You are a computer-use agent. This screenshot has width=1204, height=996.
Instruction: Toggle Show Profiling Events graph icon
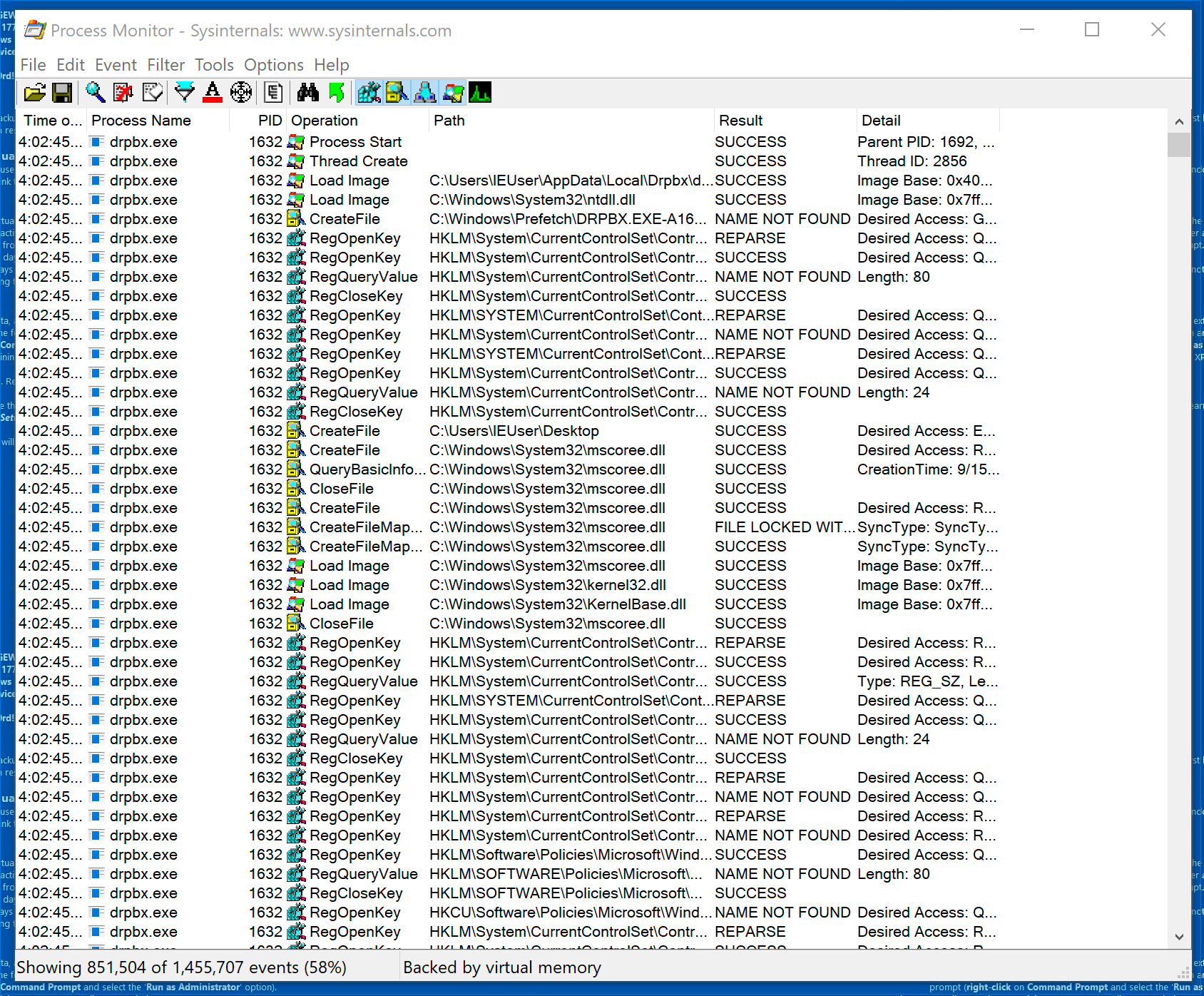480,93
